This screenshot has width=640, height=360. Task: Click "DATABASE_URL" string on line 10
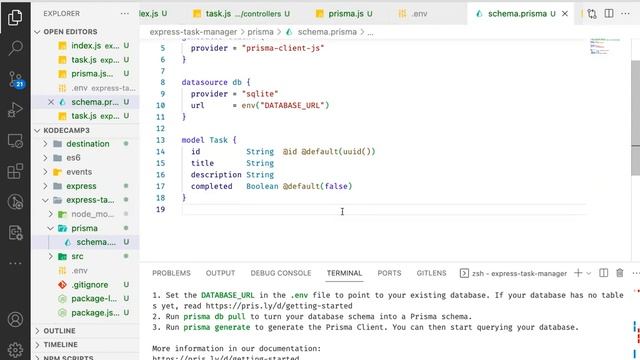(x=291, y=105)
